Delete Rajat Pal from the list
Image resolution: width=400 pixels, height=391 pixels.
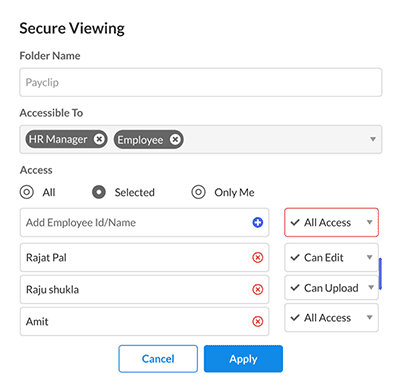tap(258, 257)
